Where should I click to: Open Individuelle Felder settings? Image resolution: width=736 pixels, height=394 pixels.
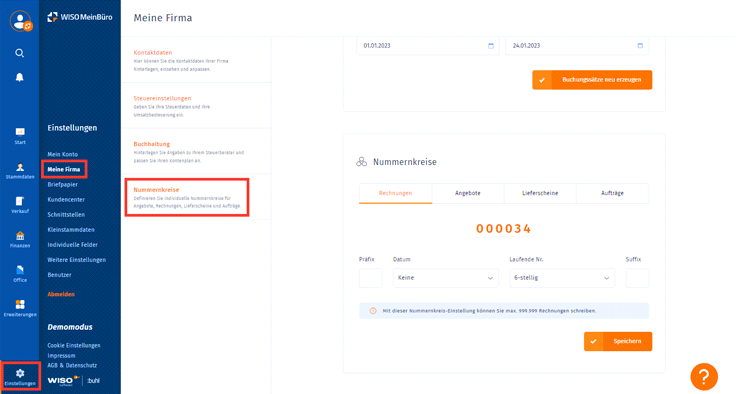point(72,245)
